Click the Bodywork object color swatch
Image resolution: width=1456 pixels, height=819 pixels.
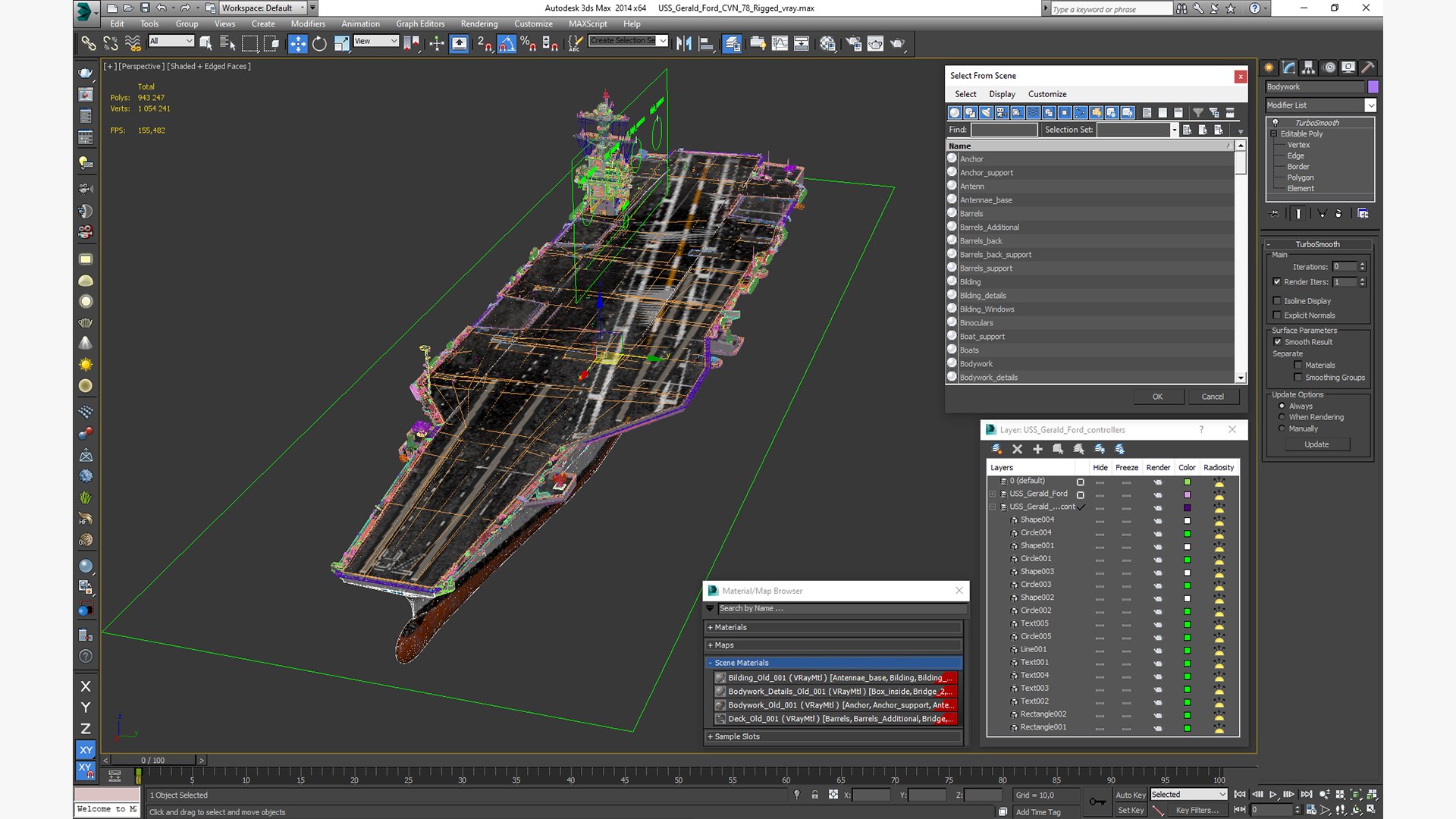(x=1373, y=86)
